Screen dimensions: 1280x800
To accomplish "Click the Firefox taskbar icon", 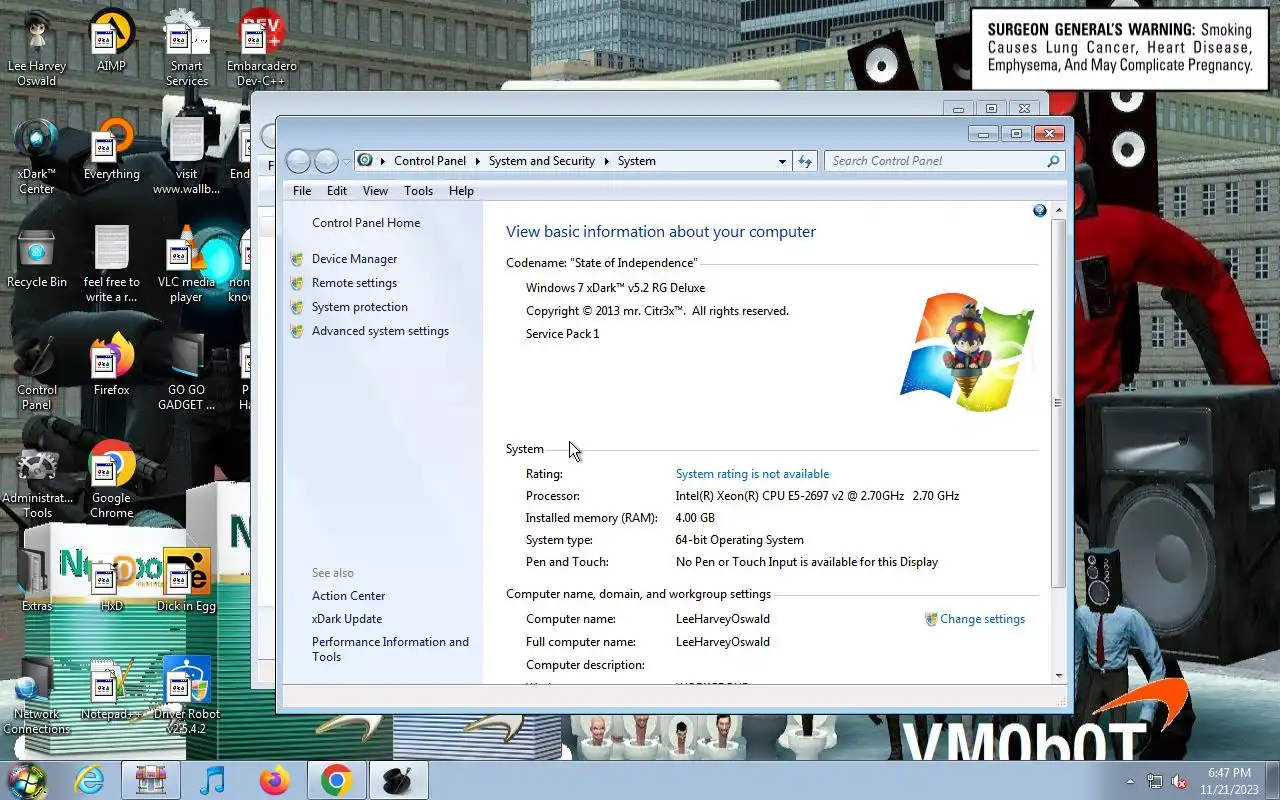I will coord(274,780).
